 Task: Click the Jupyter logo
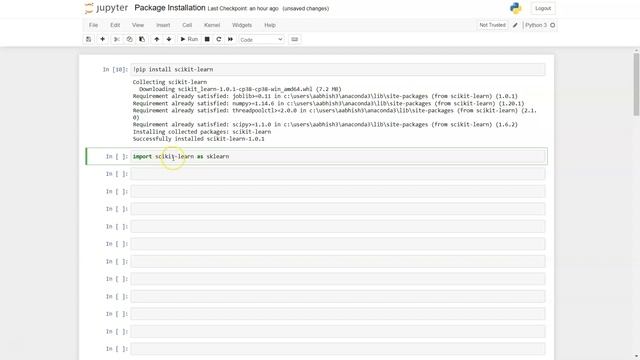click(107, 8)
